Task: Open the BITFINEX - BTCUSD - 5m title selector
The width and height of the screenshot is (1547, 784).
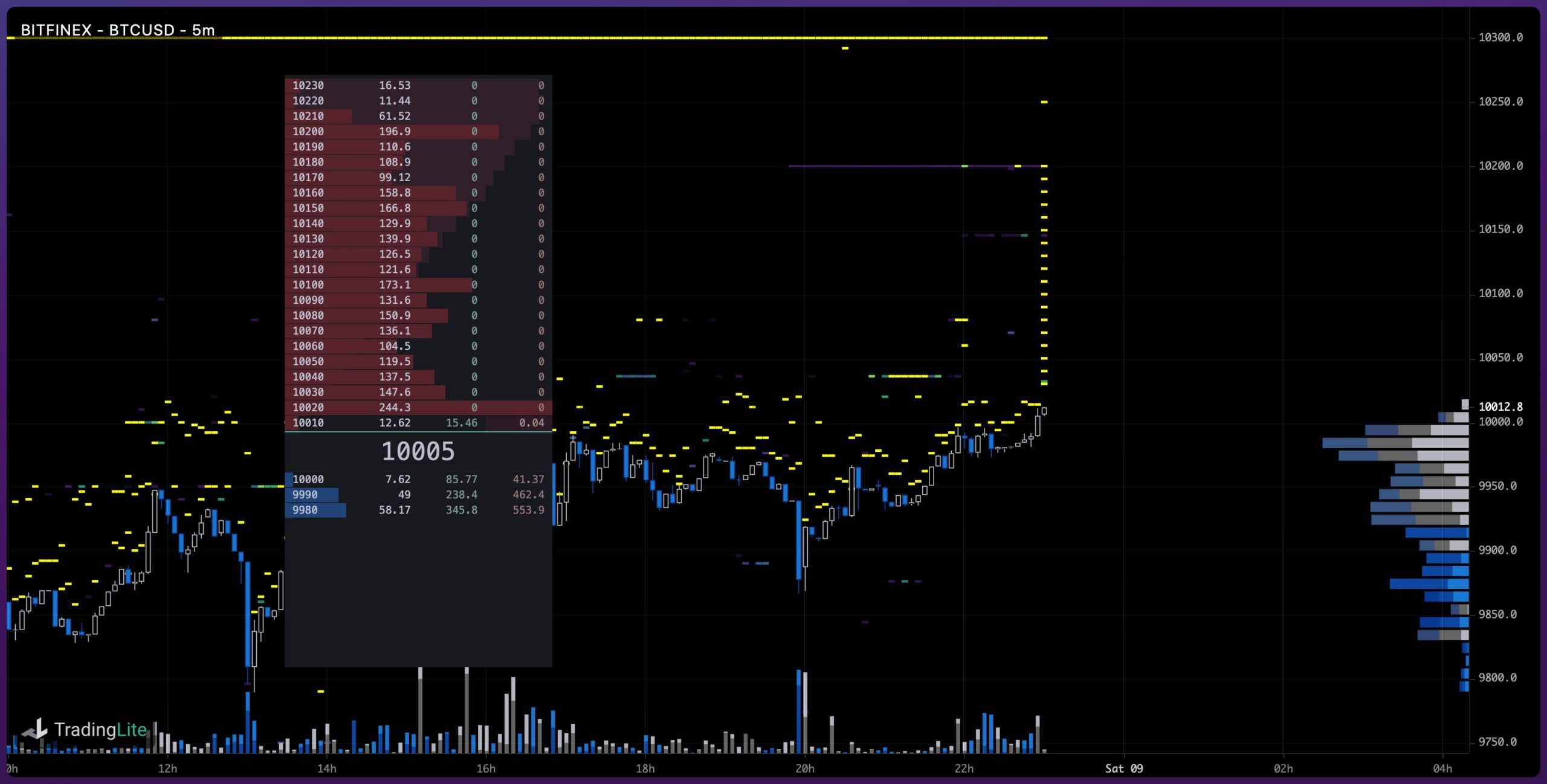Action: click(118, 30)
